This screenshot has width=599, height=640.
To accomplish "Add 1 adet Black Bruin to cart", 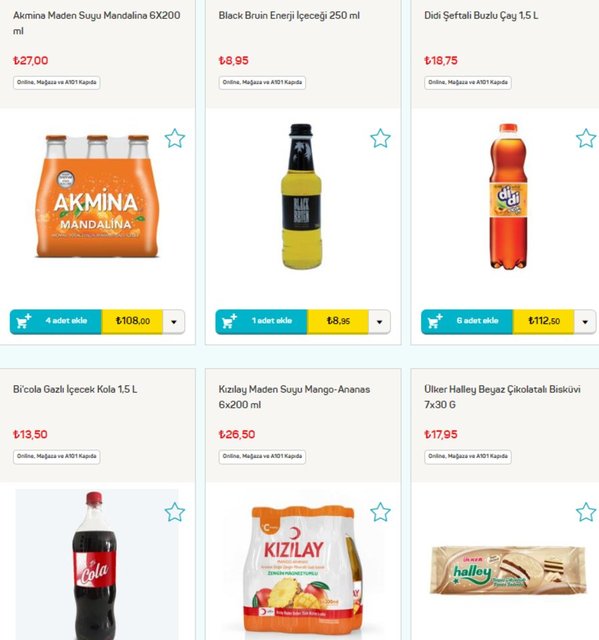I will tap(262, 322).
